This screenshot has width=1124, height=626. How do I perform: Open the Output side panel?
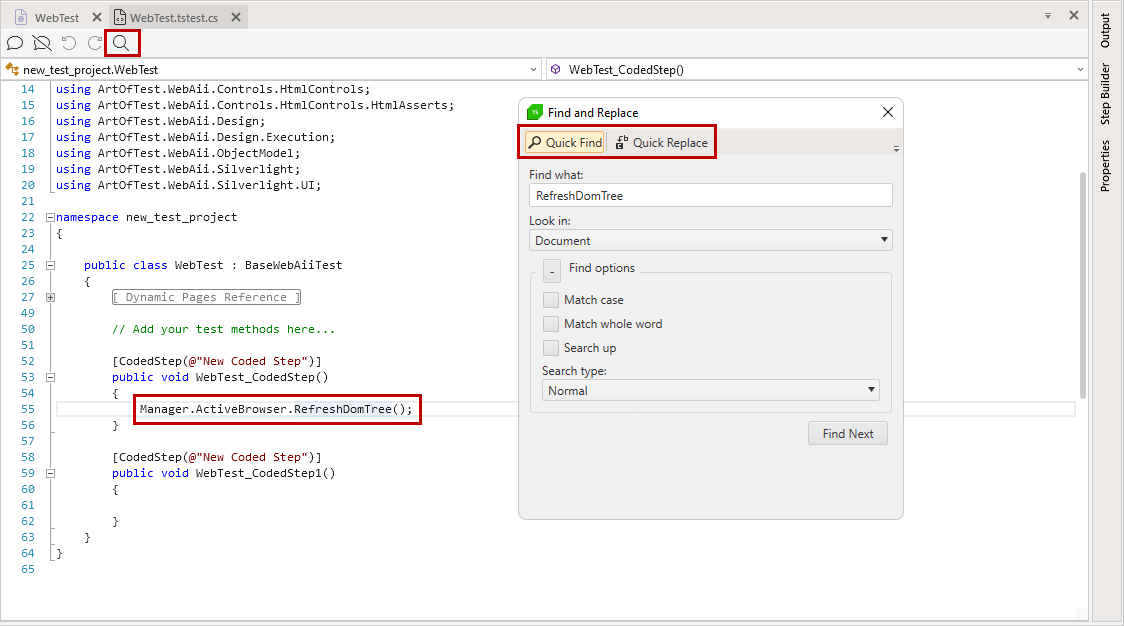[1105, 31]
